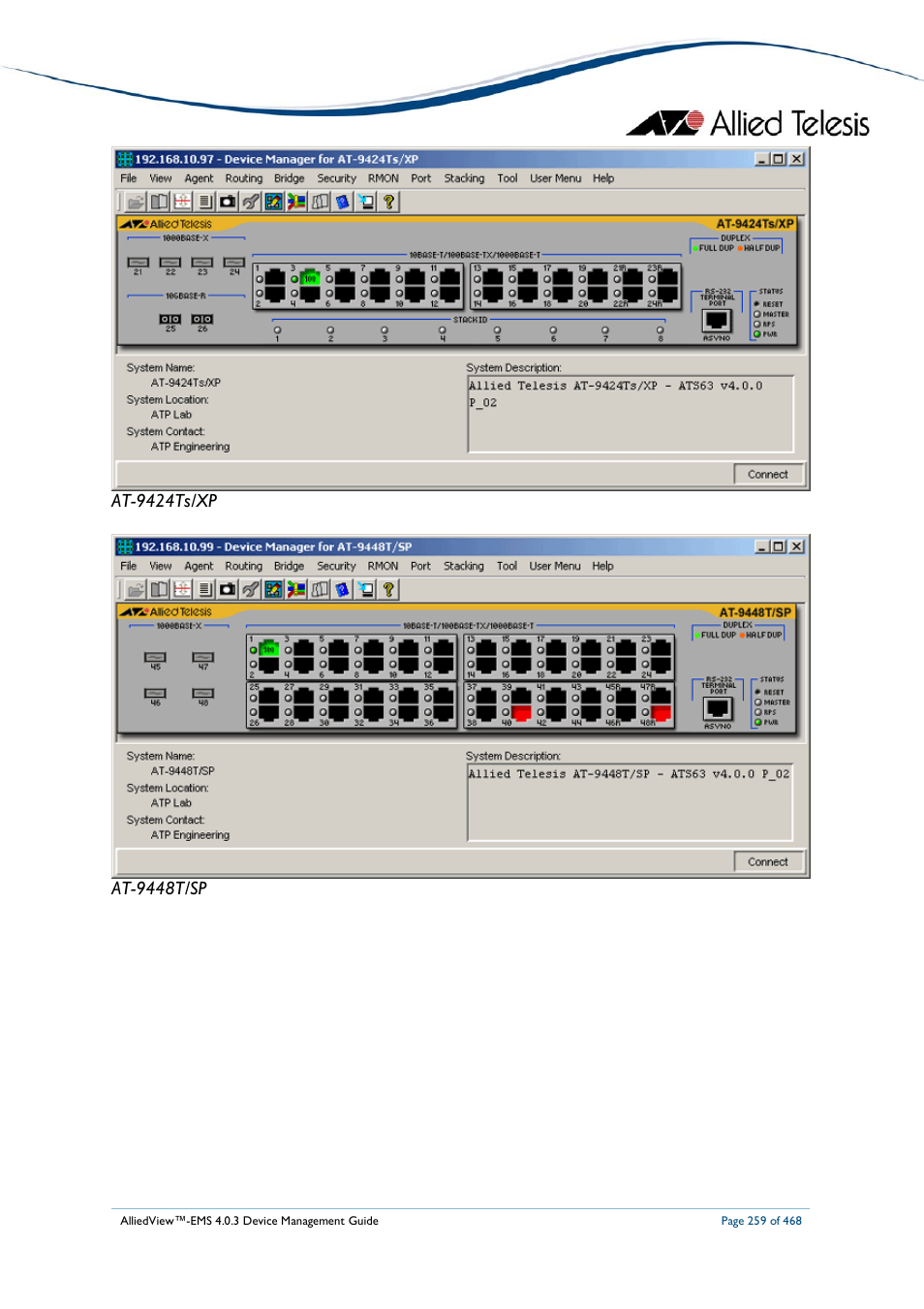The image size is (924, 1309).
Task: Click graph chart icon in AT-9448T/SP toolbar
Action: (274, 589)
